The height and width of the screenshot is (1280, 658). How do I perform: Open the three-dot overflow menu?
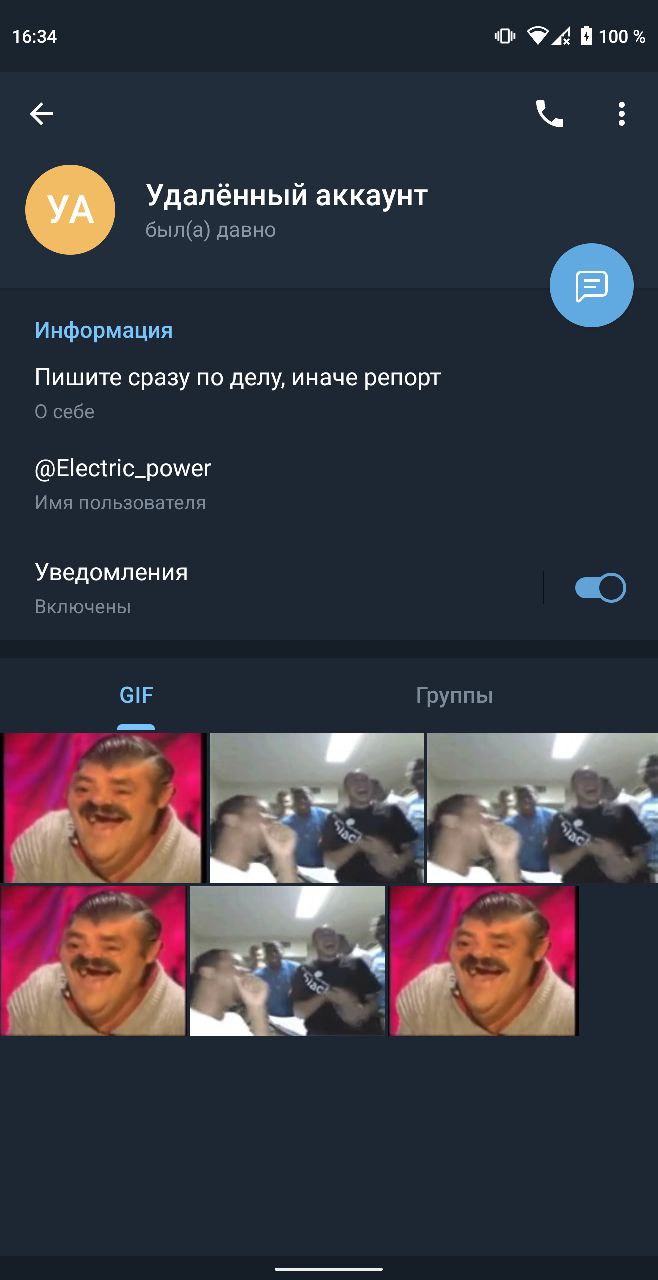[621, 114]
